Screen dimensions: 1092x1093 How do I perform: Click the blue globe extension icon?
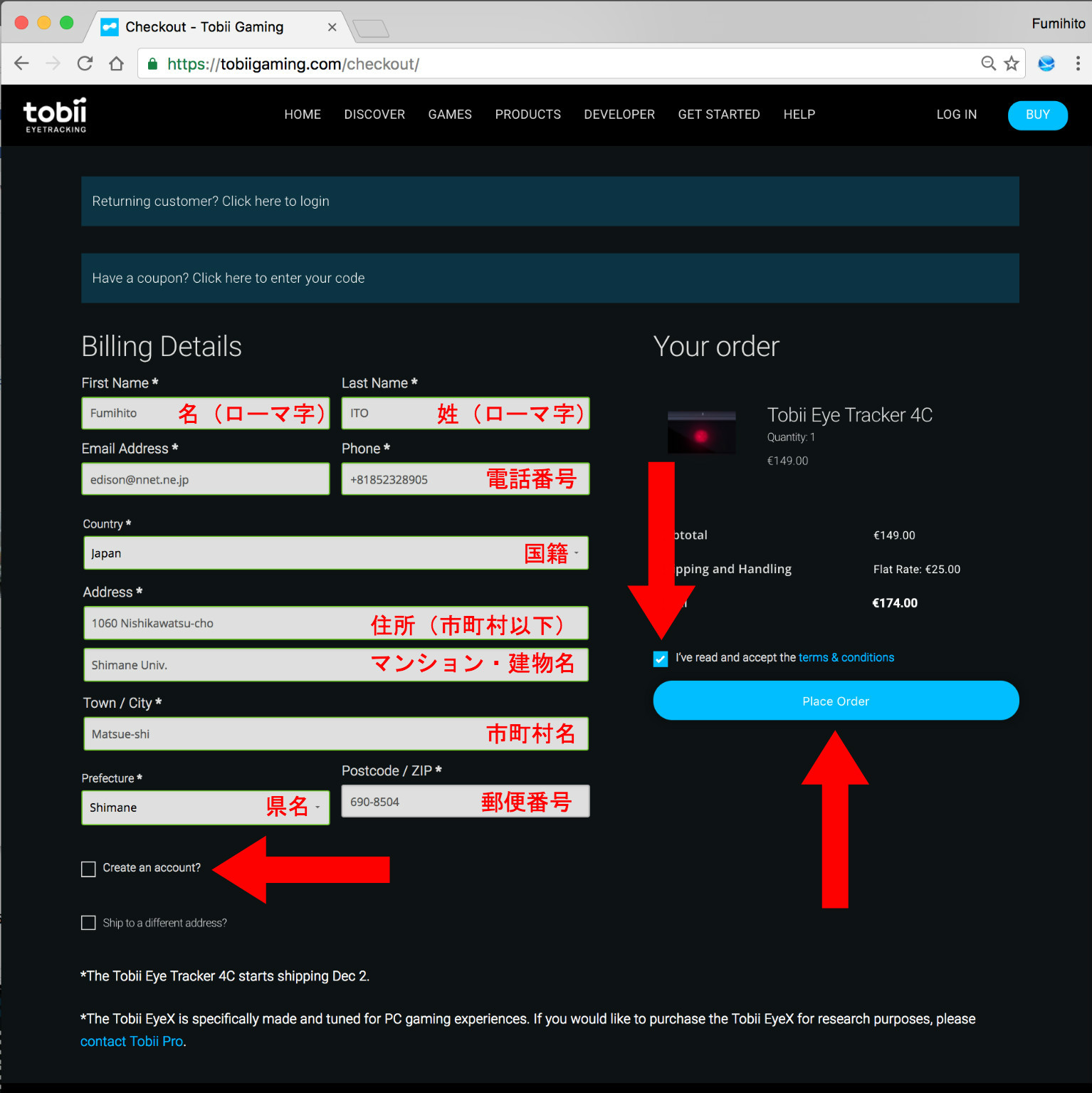(1046, 63)
